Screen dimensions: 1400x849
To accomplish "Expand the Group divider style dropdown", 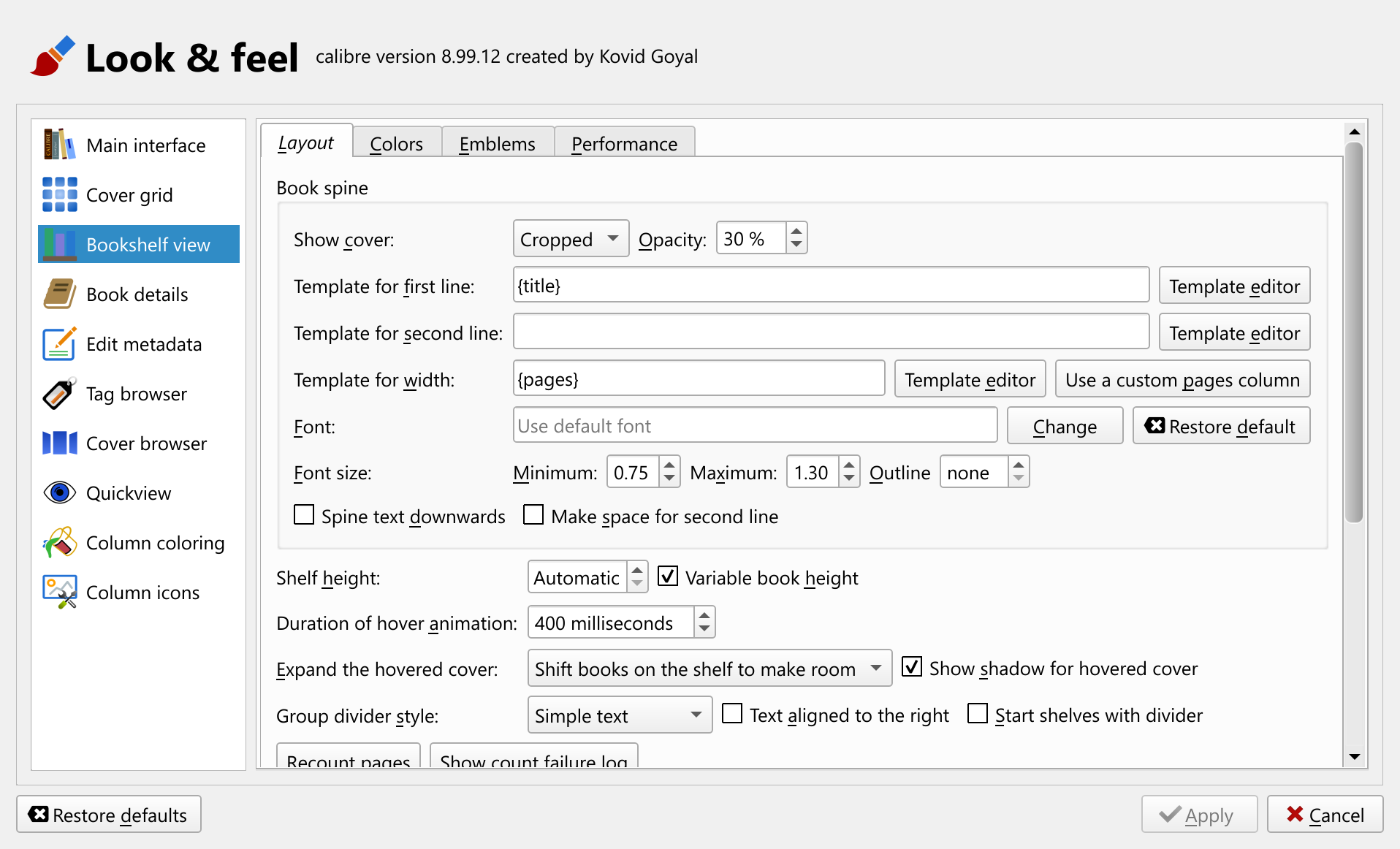I will [619, 715].
